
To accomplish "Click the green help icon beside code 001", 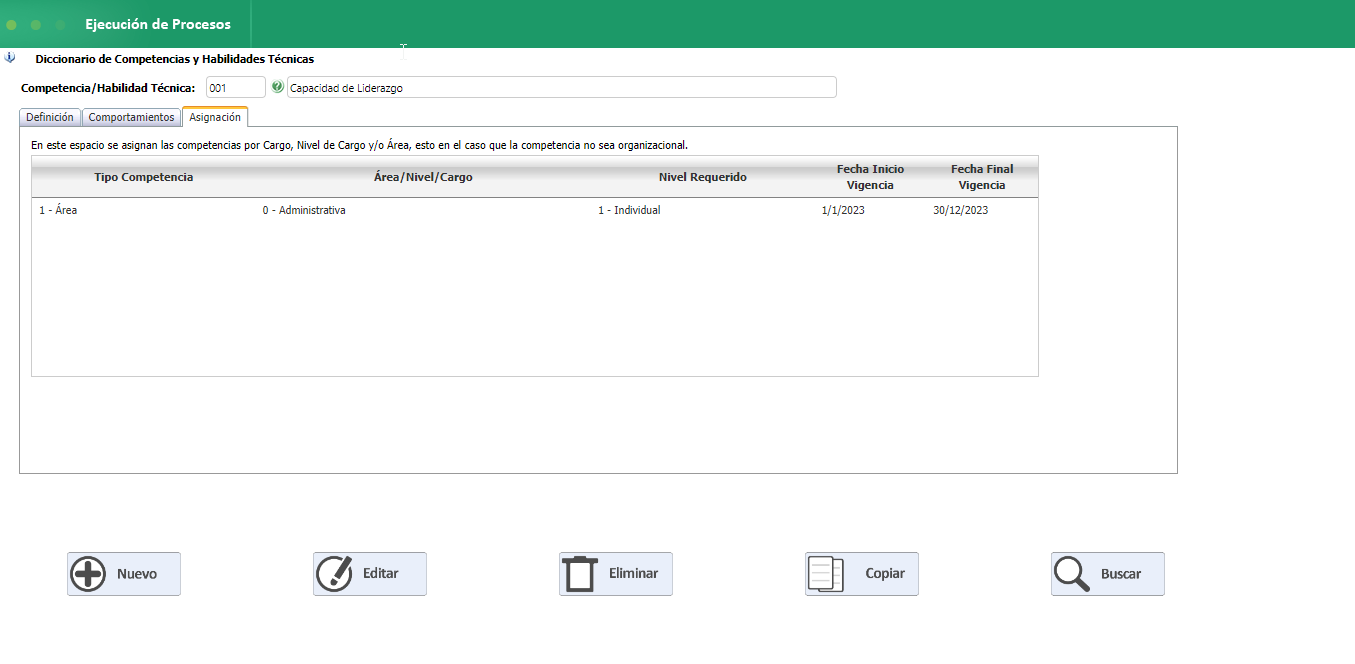I will [277, 87].
